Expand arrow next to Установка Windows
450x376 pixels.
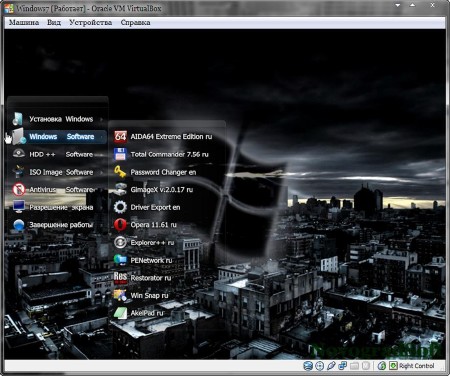click(101, 119)
